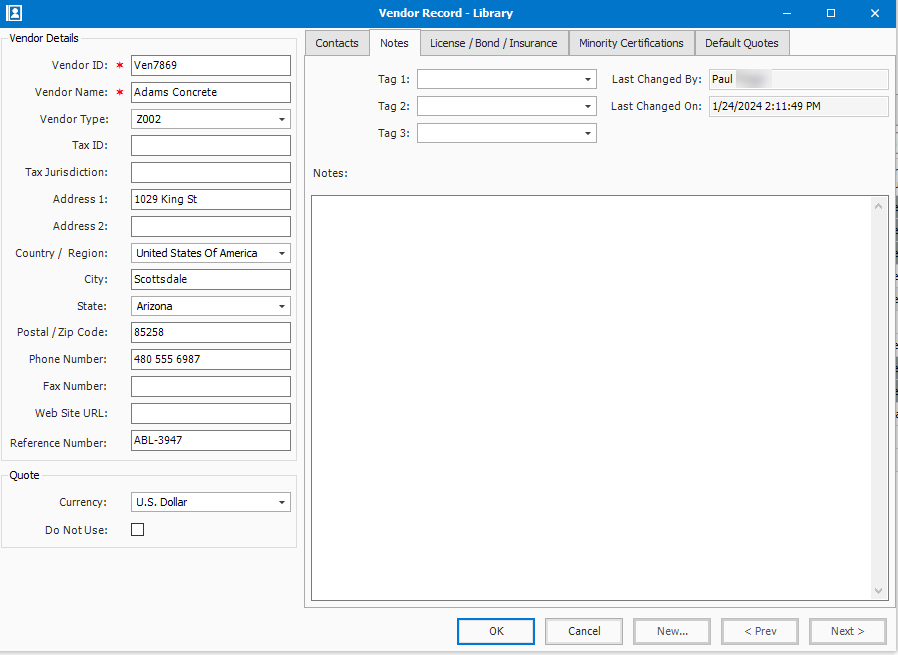Screen dimensions: 898x655
Task: Enable the Do Not Use checkbox
Action: click(x=138, y=530)
